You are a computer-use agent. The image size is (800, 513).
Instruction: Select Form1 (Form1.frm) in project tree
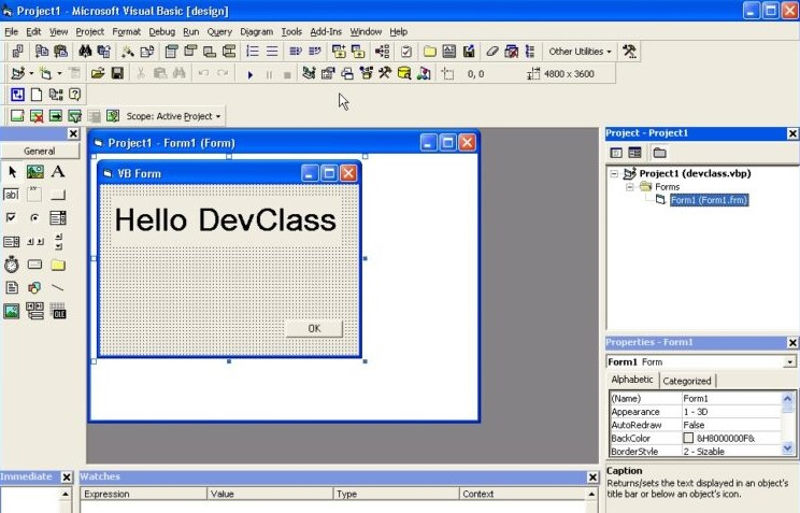708,200
